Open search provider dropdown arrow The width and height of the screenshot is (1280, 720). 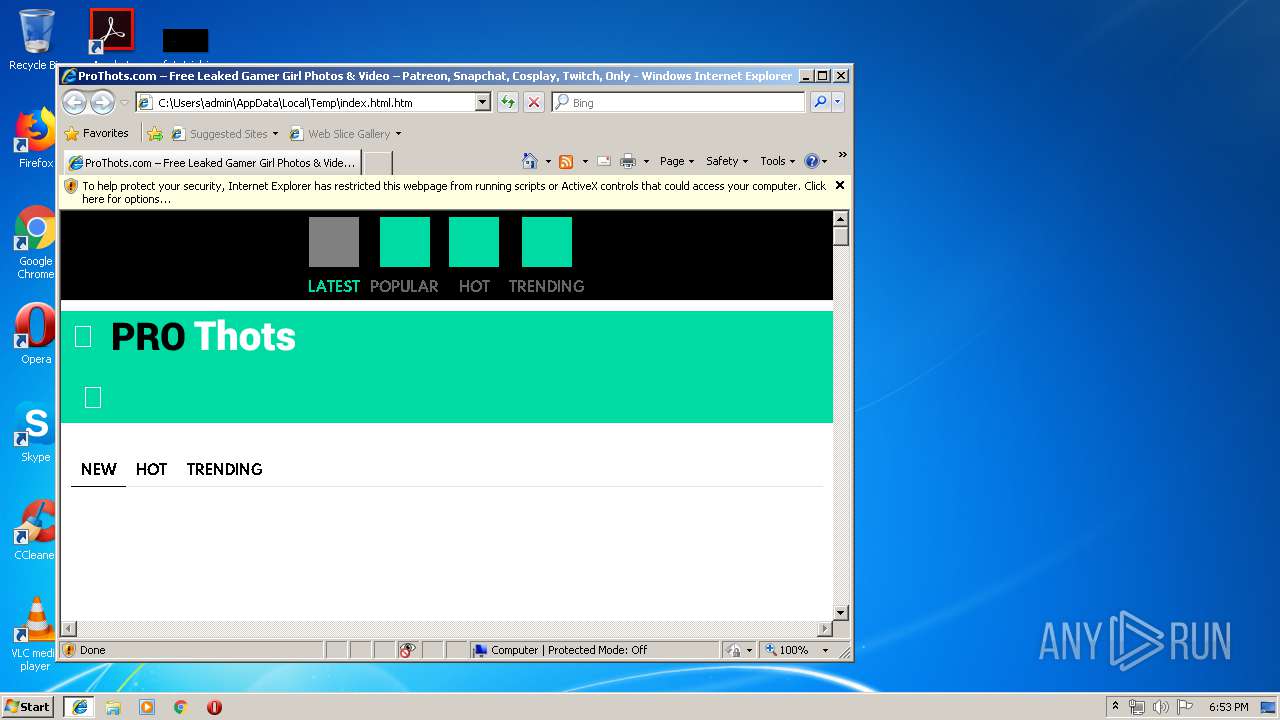[x=838, y=102]
